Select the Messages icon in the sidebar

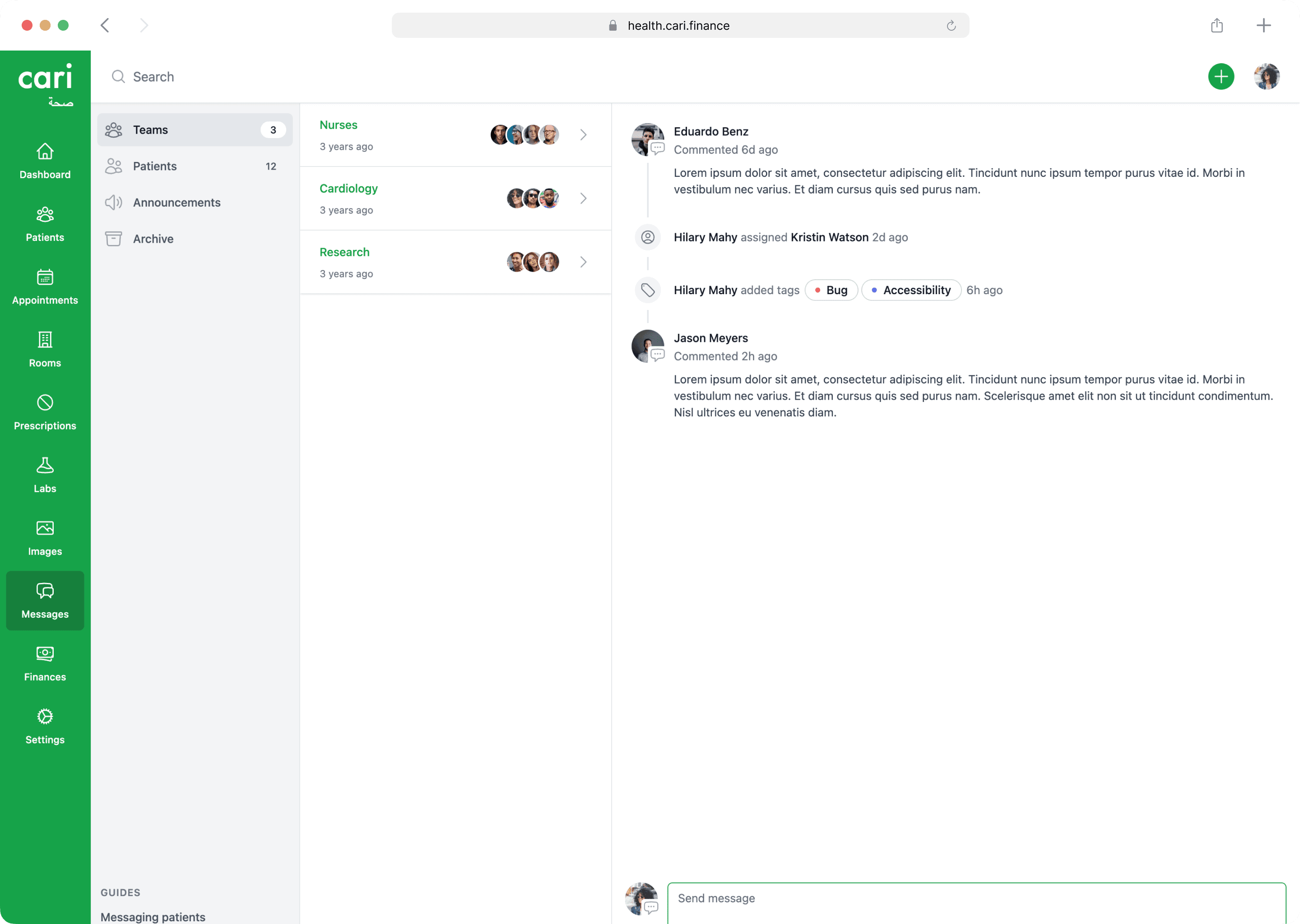point(44,600)
